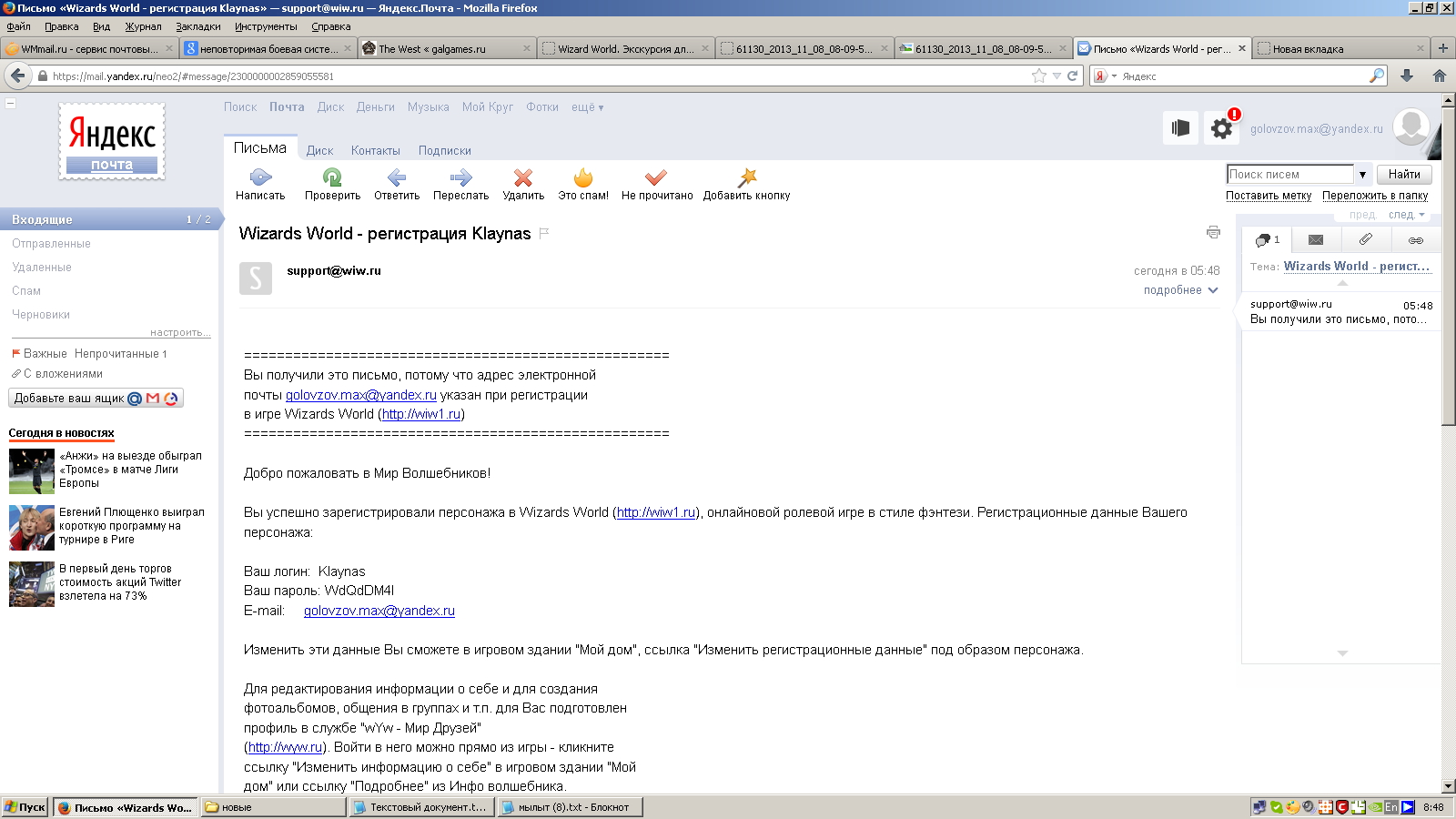Click the Удалить red cross icon
This screenshot has width=1456, height=819.
523,177
